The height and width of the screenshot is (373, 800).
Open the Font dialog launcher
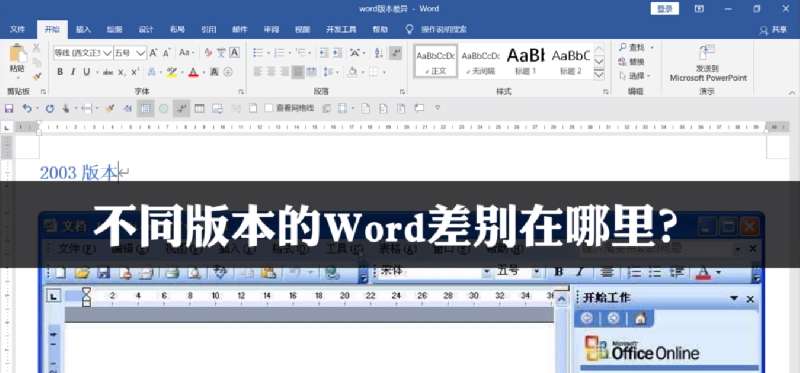tap(240, 92)
